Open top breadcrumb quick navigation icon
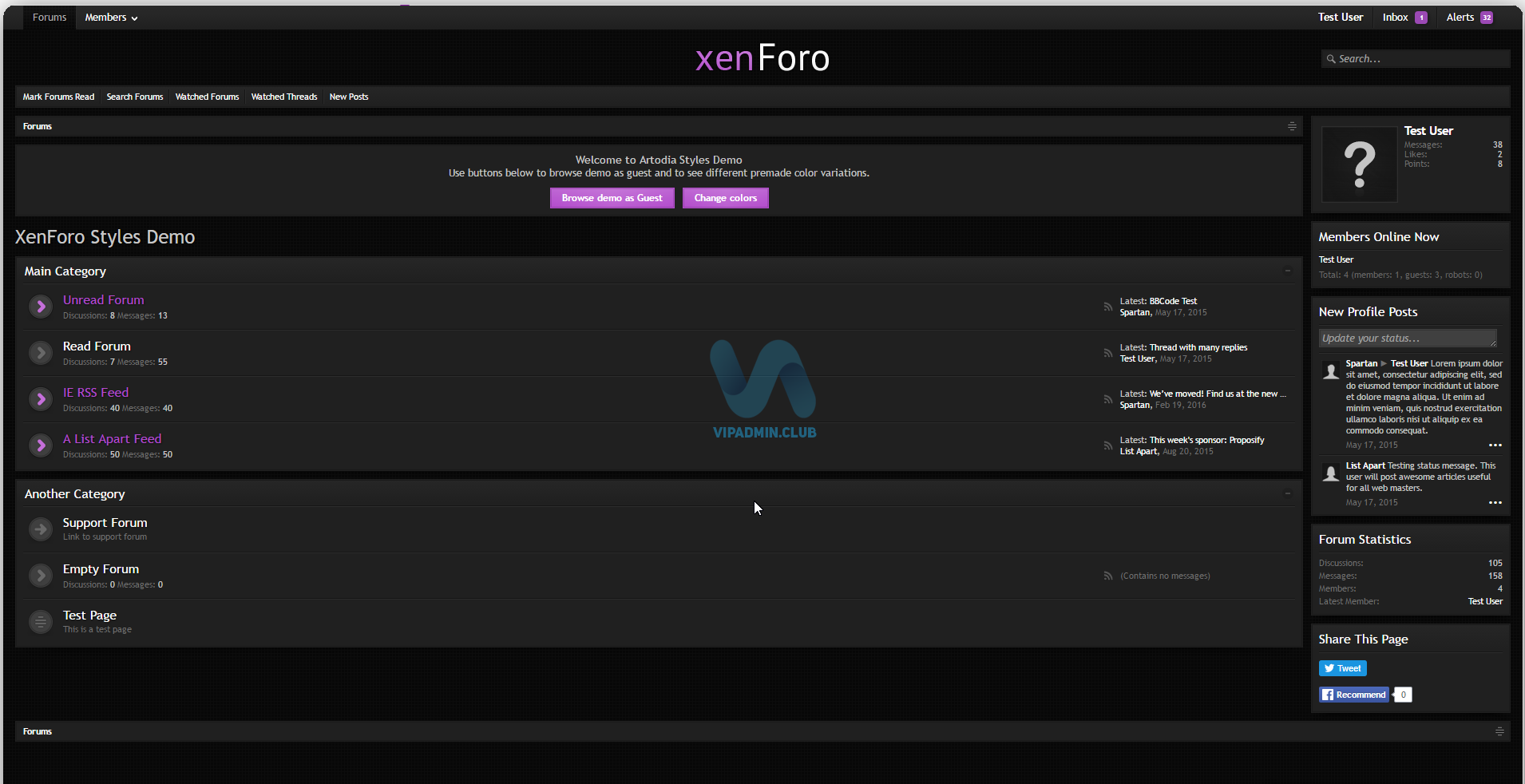1525x784 pixels. pyautogui.click(x=1292, y=126)
